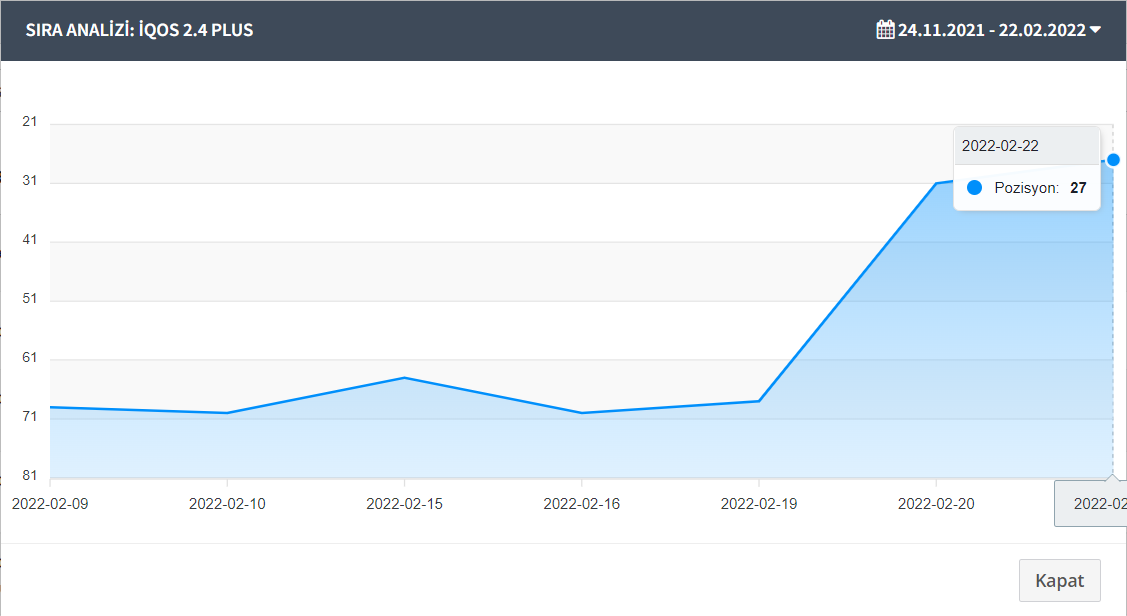Click the chart line point at 2022-02-10
The width and height of the screenshot is (1127, 616).
click(227, 413)
